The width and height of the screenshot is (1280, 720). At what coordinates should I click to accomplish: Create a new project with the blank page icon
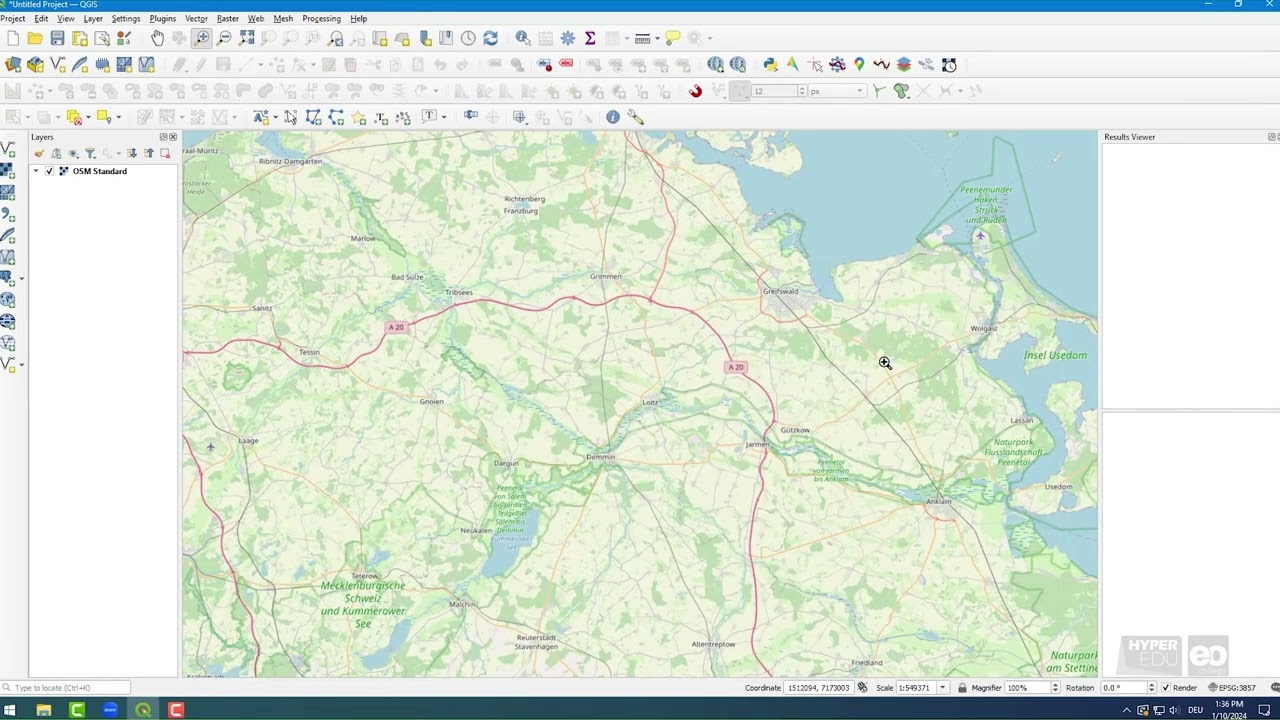point(13,38)
